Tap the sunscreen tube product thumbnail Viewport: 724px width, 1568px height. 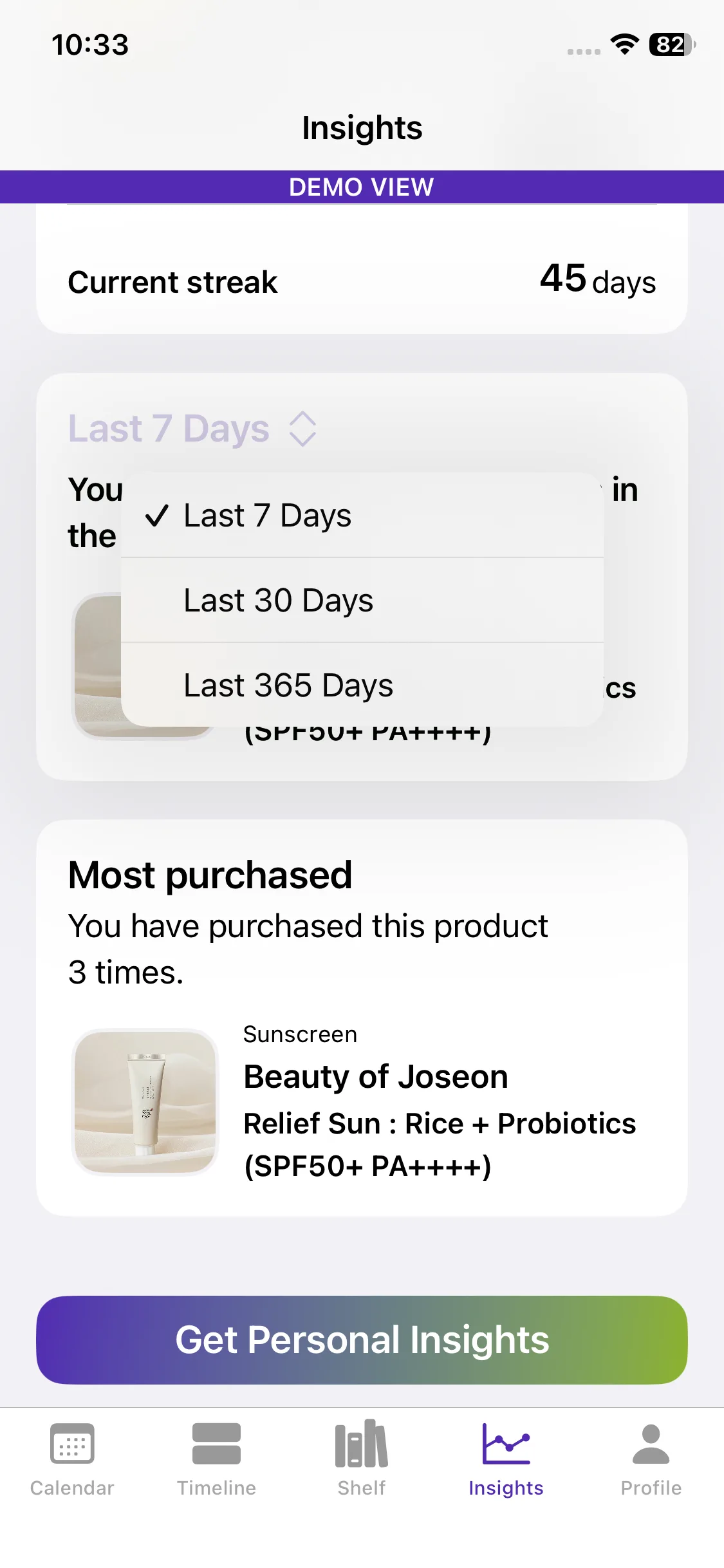[x=145, y=1101]
